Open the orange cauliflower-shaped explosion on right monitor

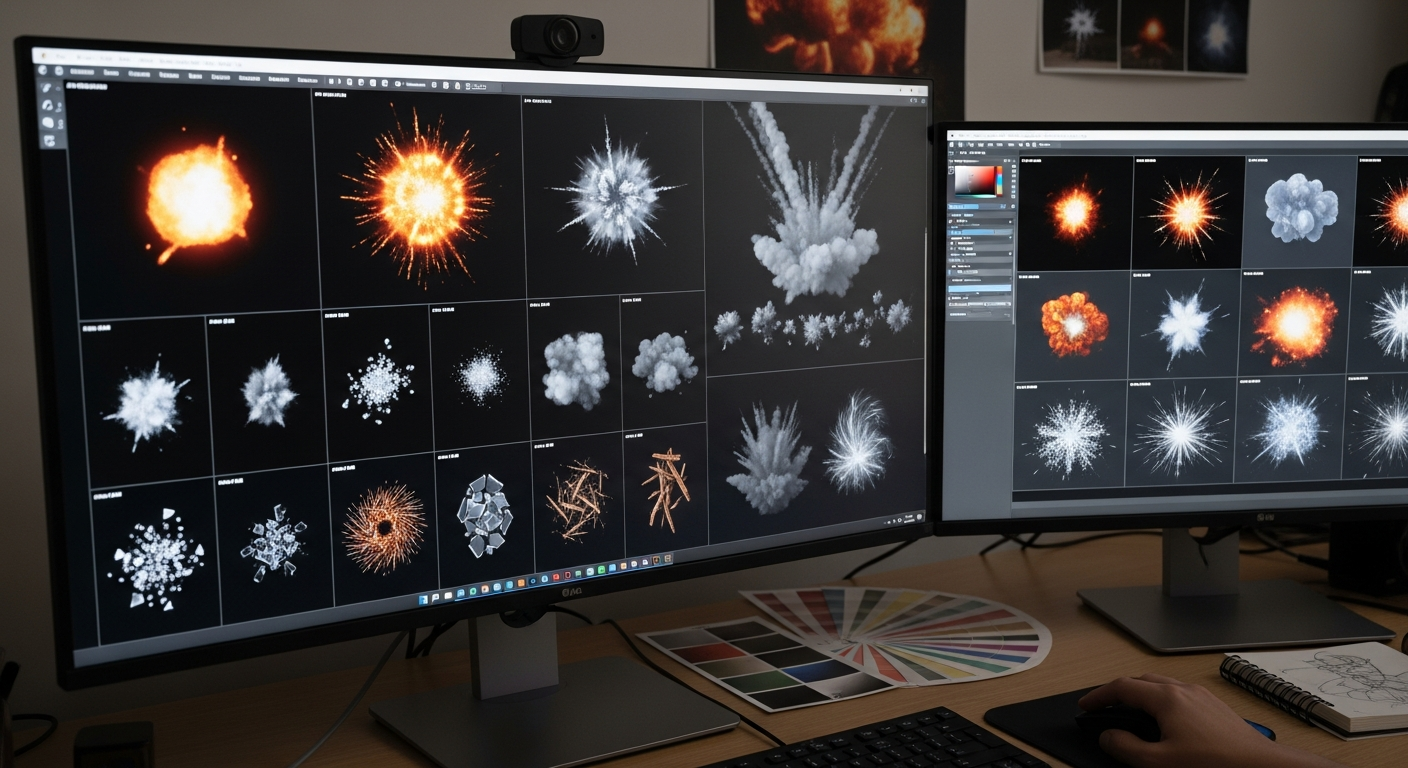[1075, 323]
